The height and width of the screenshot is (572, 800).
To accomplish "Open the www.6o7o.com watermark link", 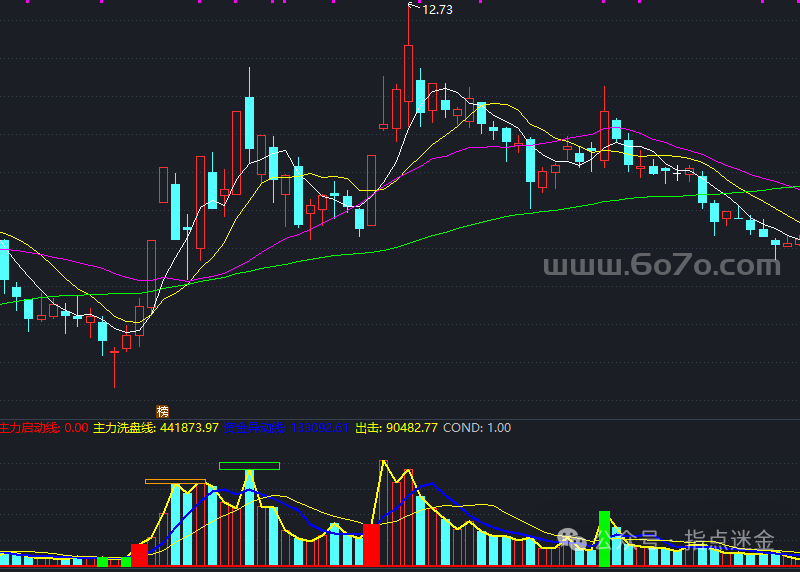I will (661, 266).
